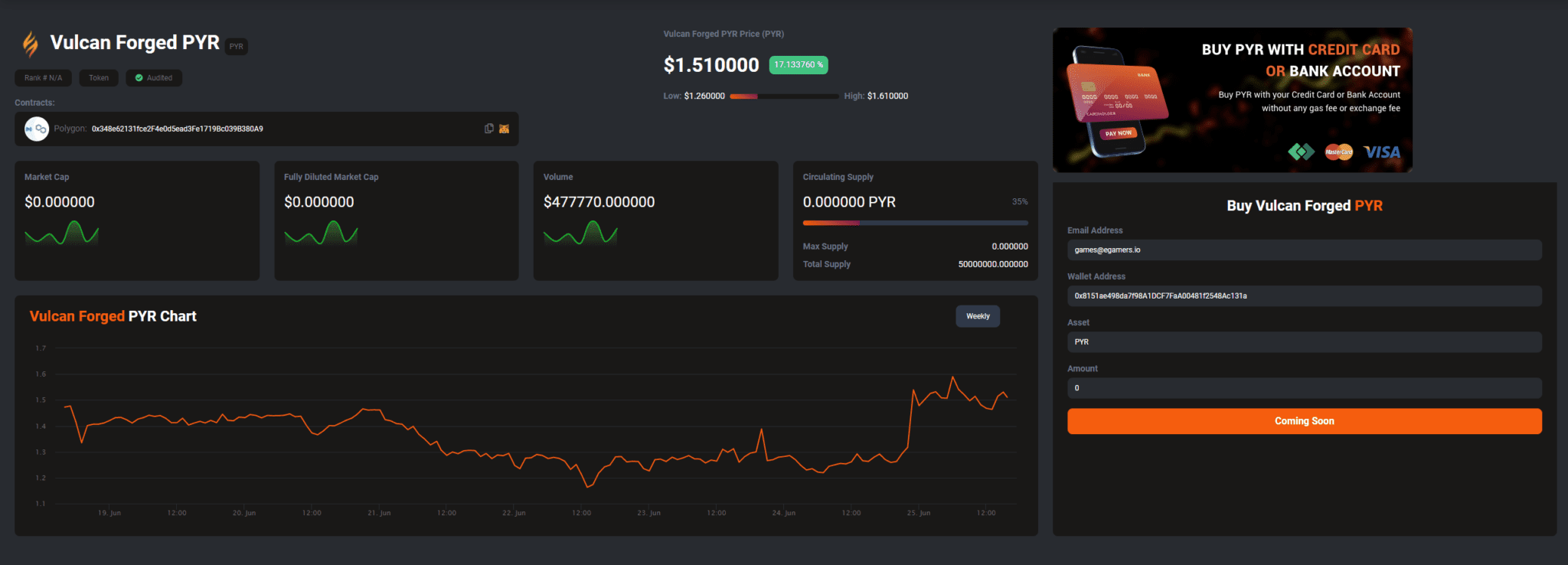This screenshot has width=1568, height=565.
Task: Click the Low $1.260000 label
Action: [694, 96]
